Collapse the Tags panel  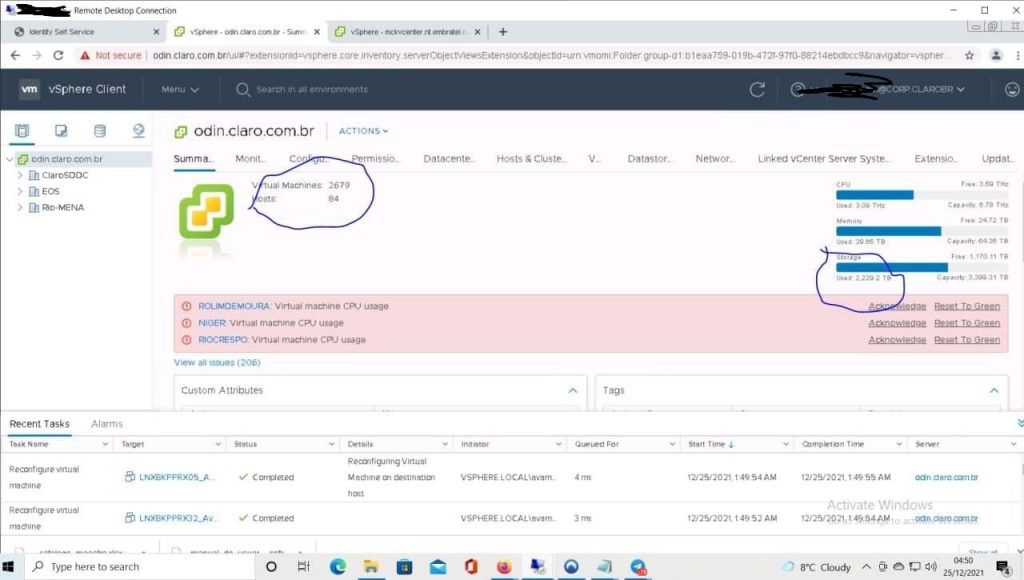pos(994,391)
